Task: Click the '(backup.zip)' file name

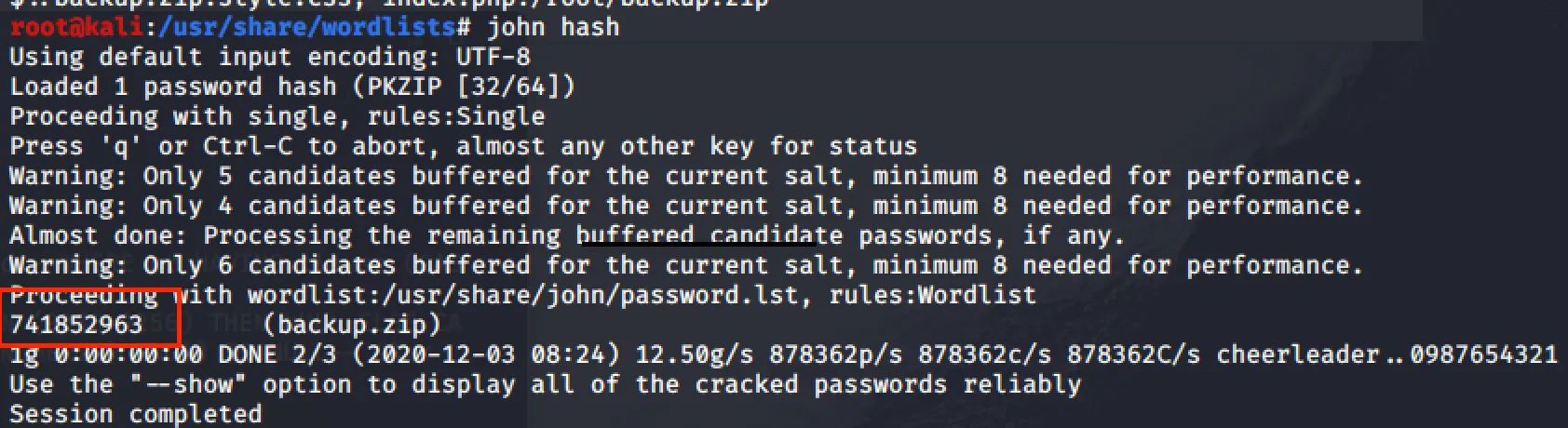Action: (352, 325)
